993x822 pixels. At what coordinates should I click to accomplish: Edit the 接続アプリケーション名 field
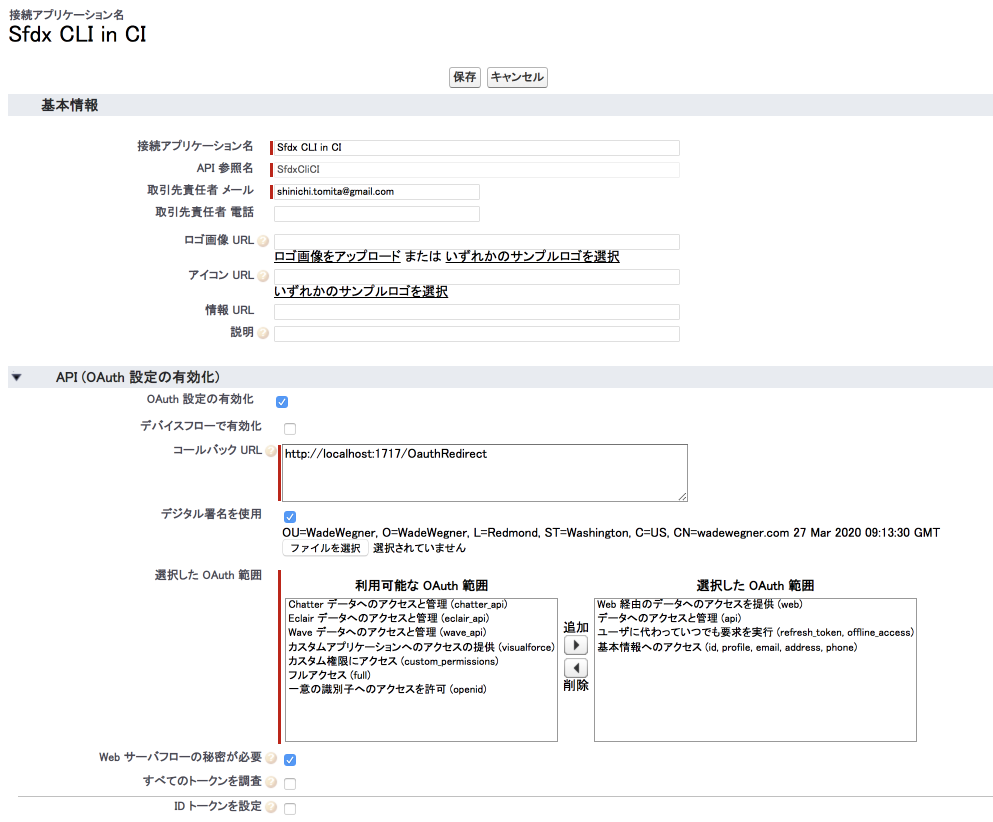[x=476, y=148]
